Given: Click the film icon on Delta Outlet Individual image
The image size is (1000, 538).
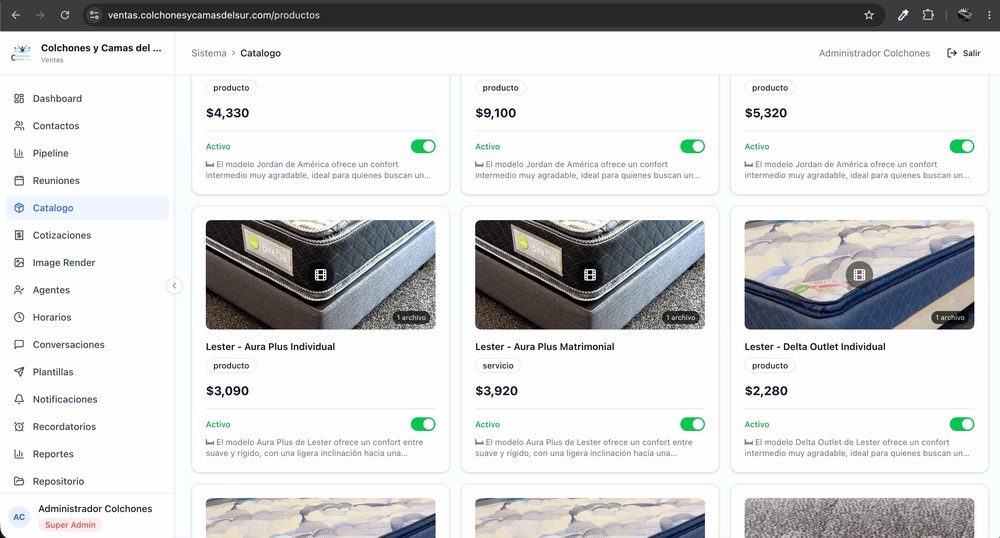Looking at the screenshot, I should (859, 275).
